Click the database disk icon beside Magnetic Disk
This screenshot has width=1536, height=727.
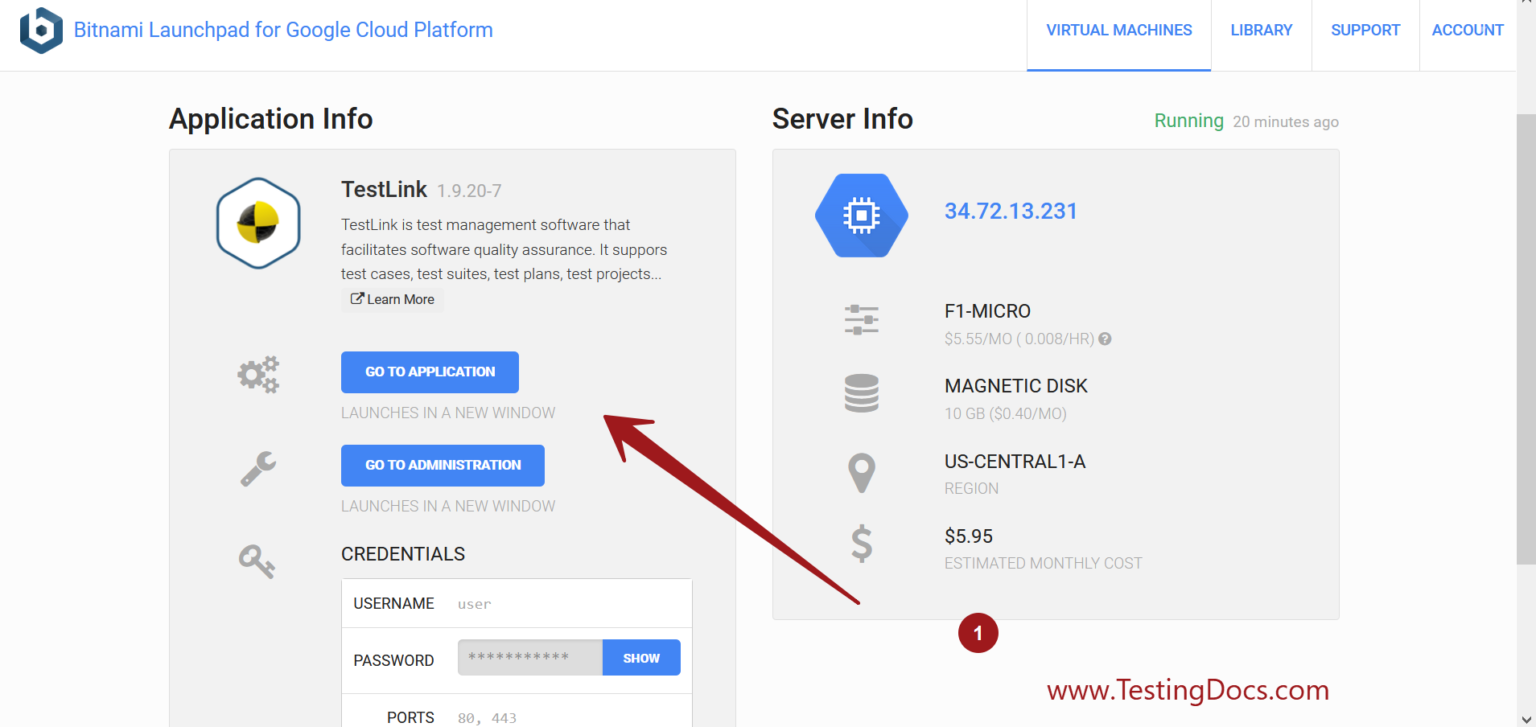pyautogui.click(x=861, y=394)
